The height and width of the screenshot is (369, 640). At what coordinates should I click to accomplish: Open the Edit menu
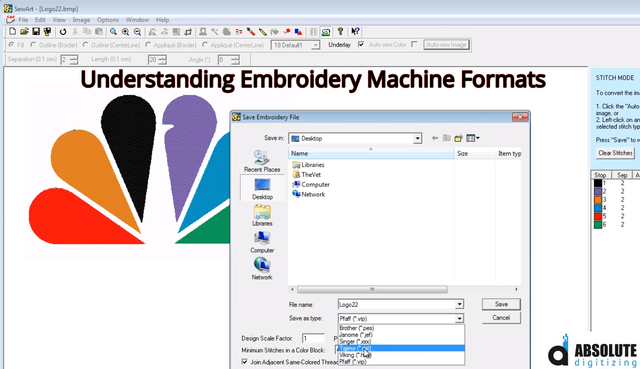click(x=40, y=20)
